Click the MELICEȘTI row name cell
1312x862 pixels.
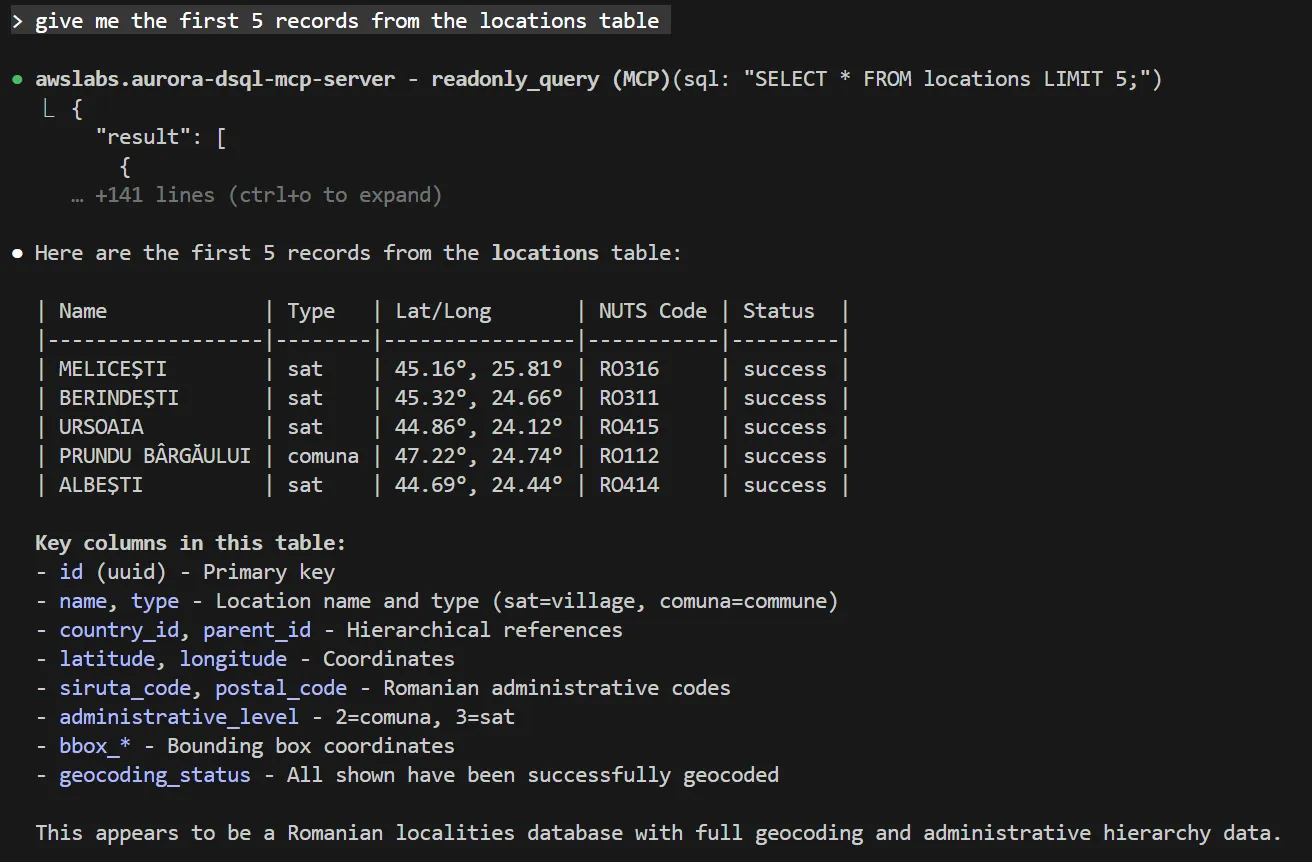112,369
